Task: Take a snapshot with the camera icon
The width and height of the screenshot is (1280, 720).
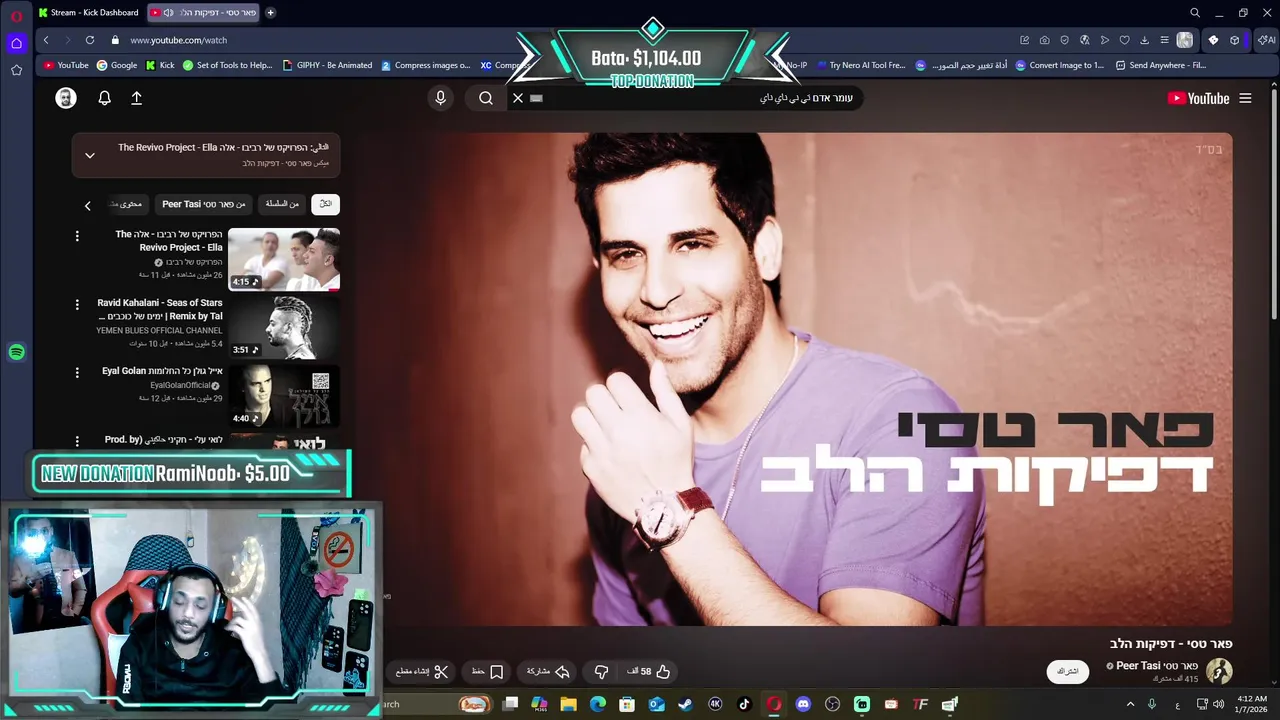Action: click(1044, 40)
